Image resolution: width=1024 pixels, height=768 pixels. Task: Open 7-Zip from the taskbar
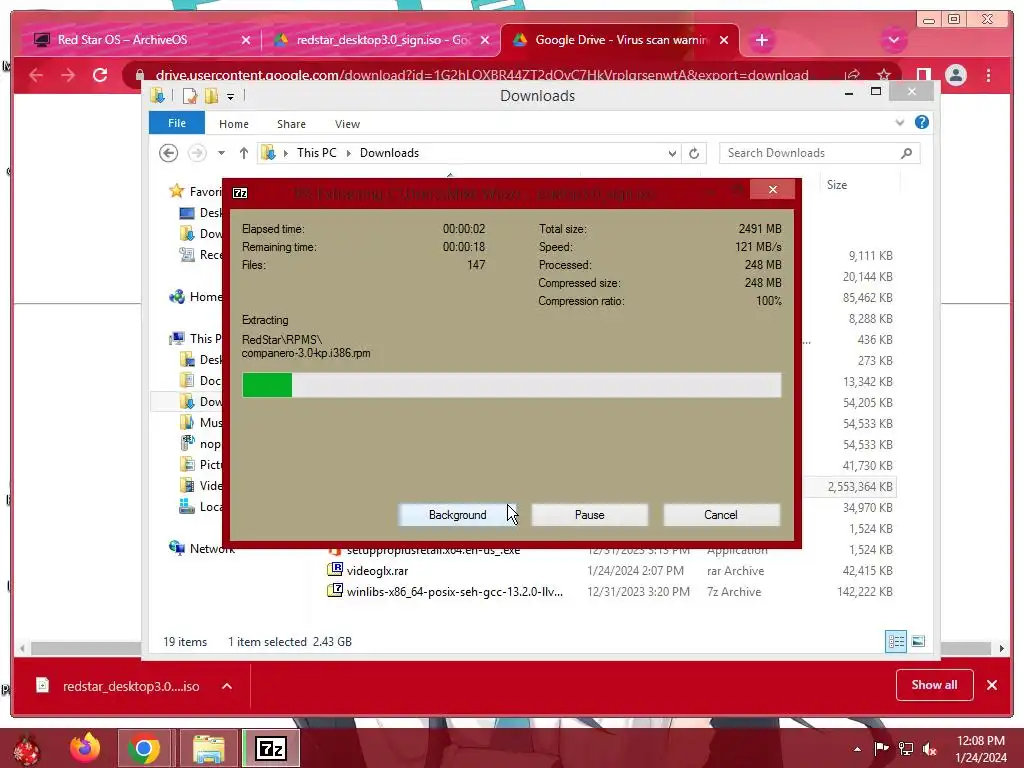[271, 748]
